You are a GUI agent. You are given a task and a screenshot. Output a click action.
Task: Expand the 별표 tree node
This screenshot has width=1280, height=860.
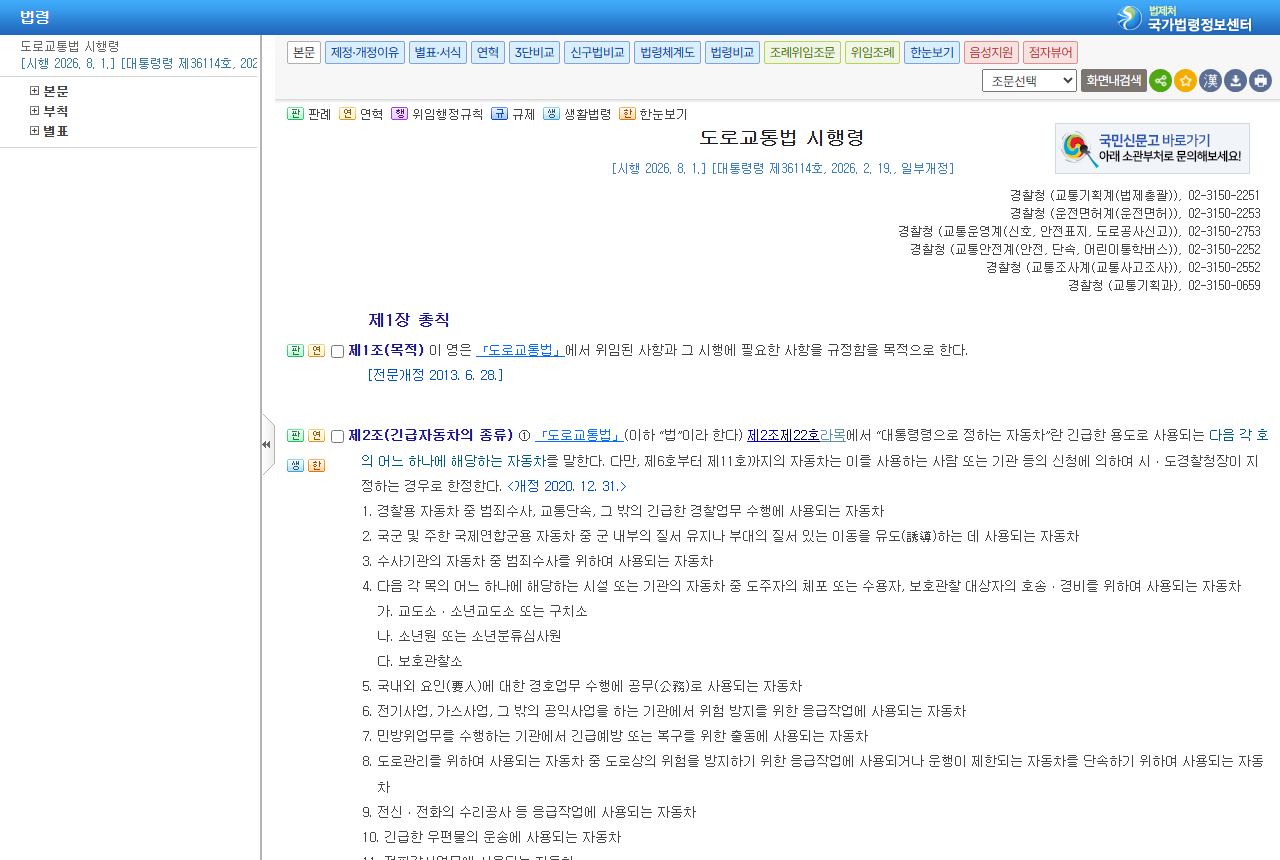(x=35, y=131)
